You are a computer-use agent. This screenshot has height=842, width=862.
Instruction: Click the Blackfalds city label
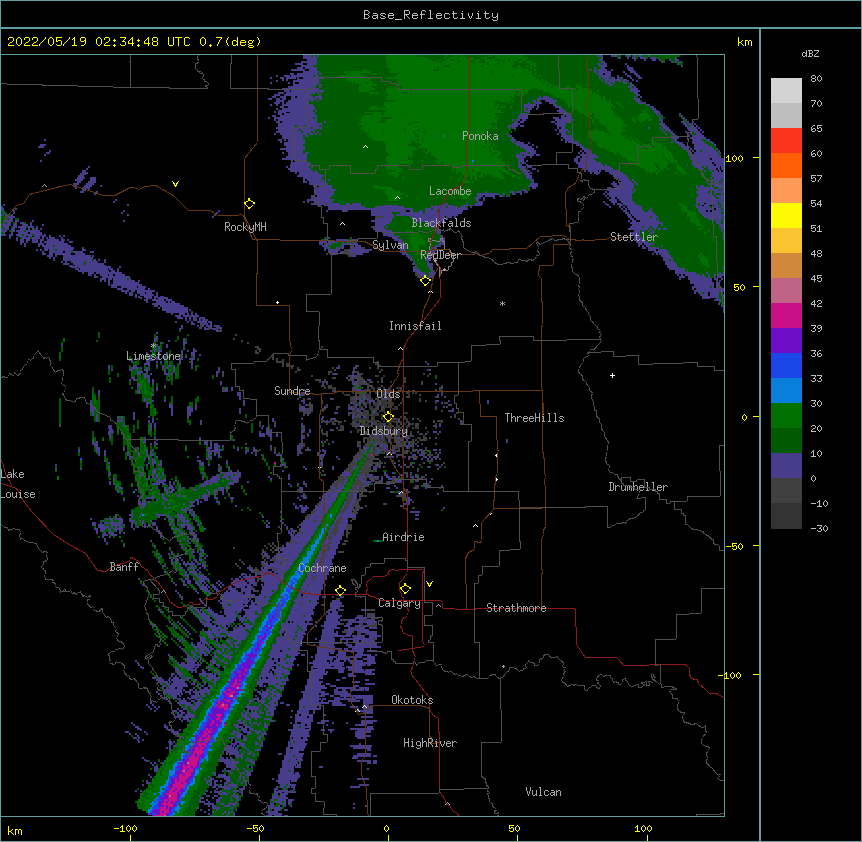441,223
